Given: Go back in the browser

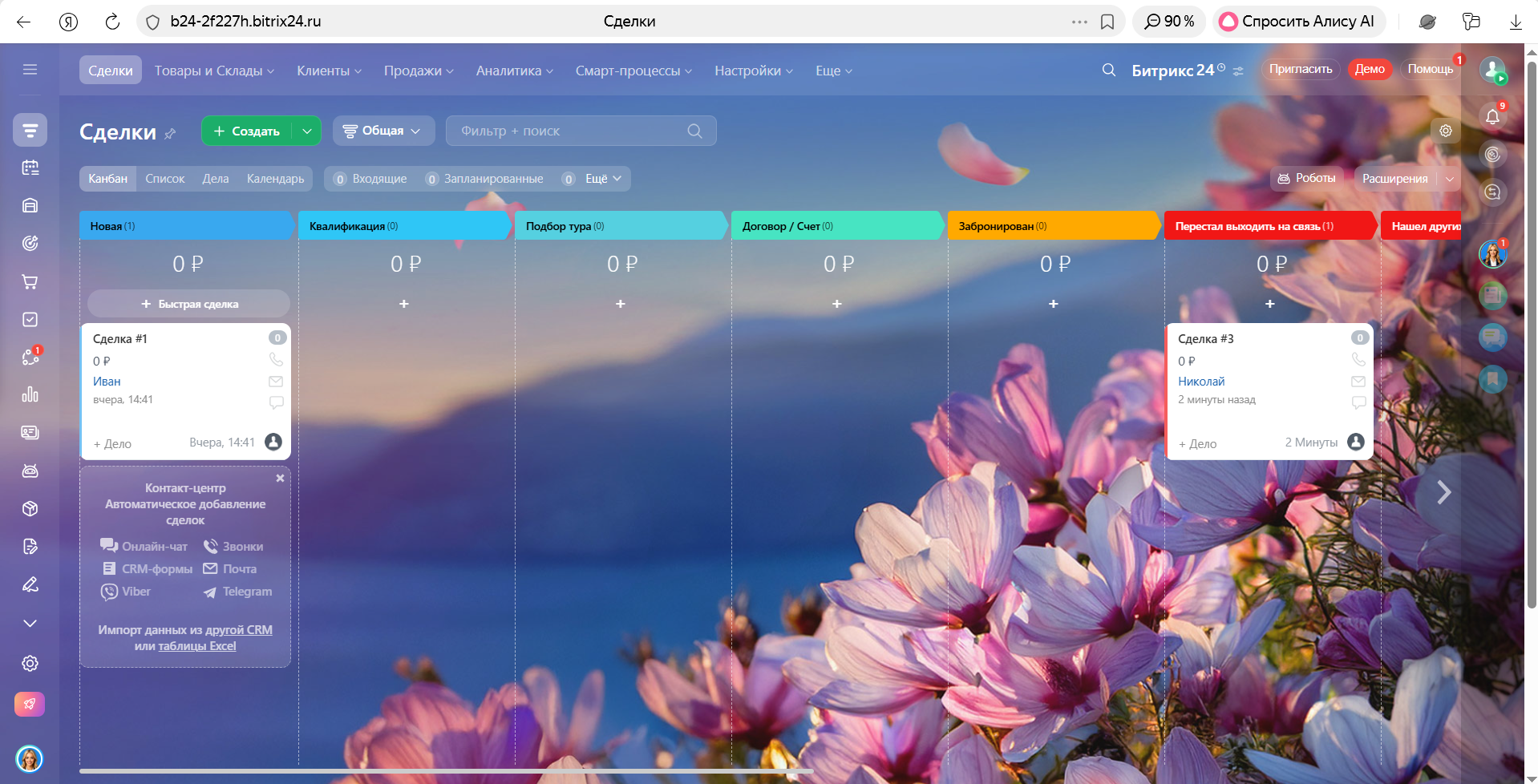Looking at the screenshot, I should click(x=24, y=22).
